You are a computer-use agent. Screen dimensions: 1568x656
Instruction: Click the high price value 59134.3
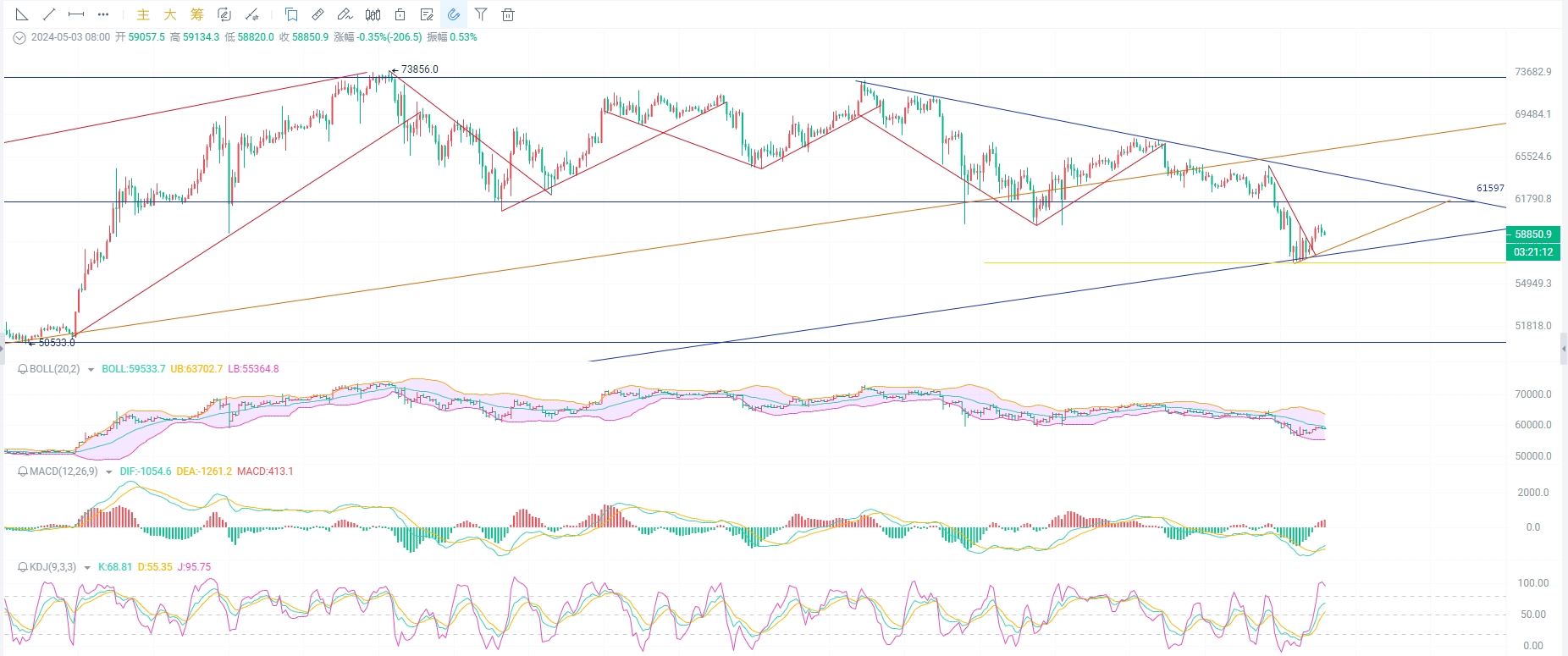[201, 37]
